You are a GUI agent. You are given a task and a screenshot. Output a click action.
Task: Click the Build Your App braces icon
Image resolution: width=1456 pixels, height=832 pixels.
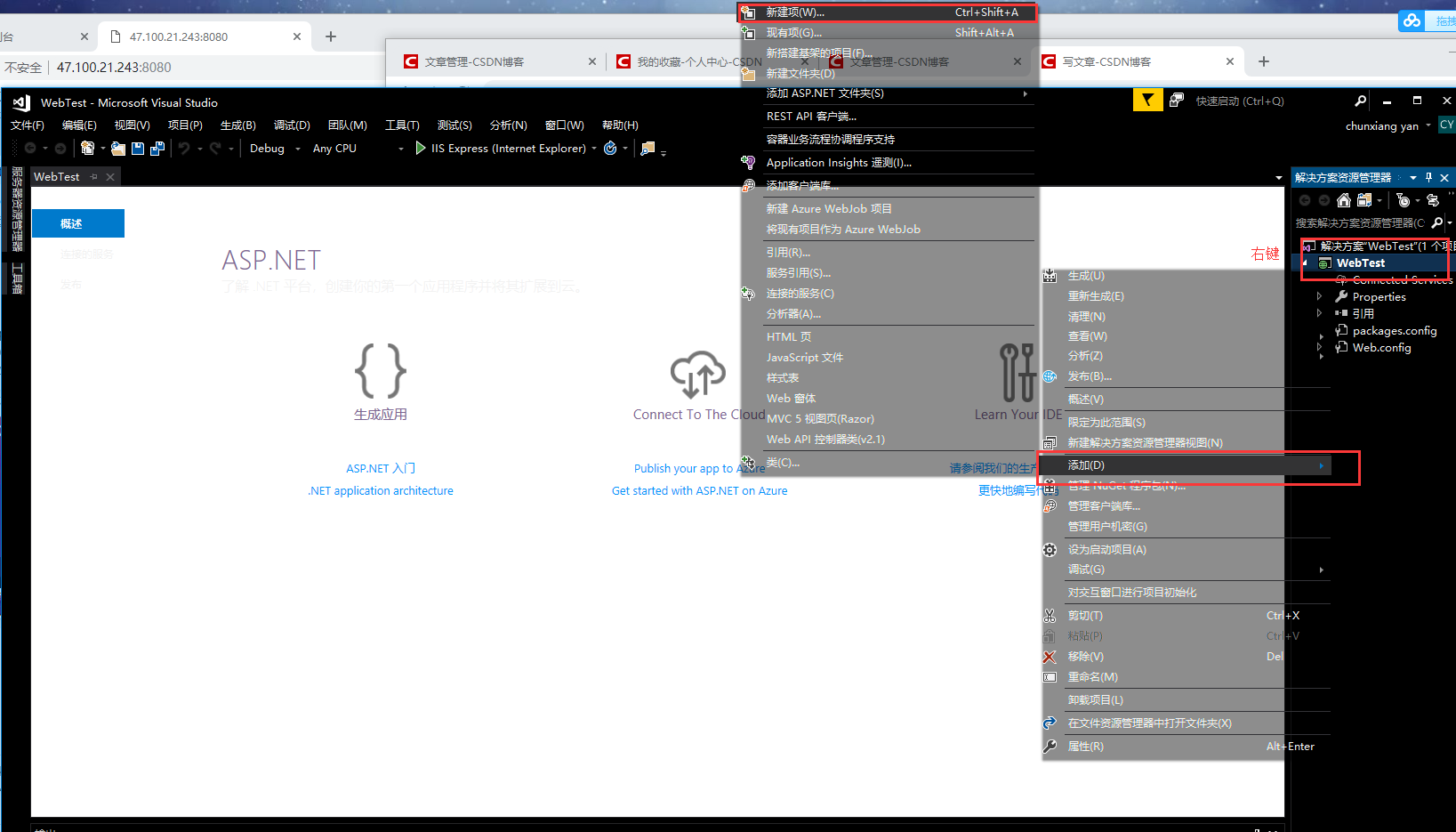coord(381,370)
